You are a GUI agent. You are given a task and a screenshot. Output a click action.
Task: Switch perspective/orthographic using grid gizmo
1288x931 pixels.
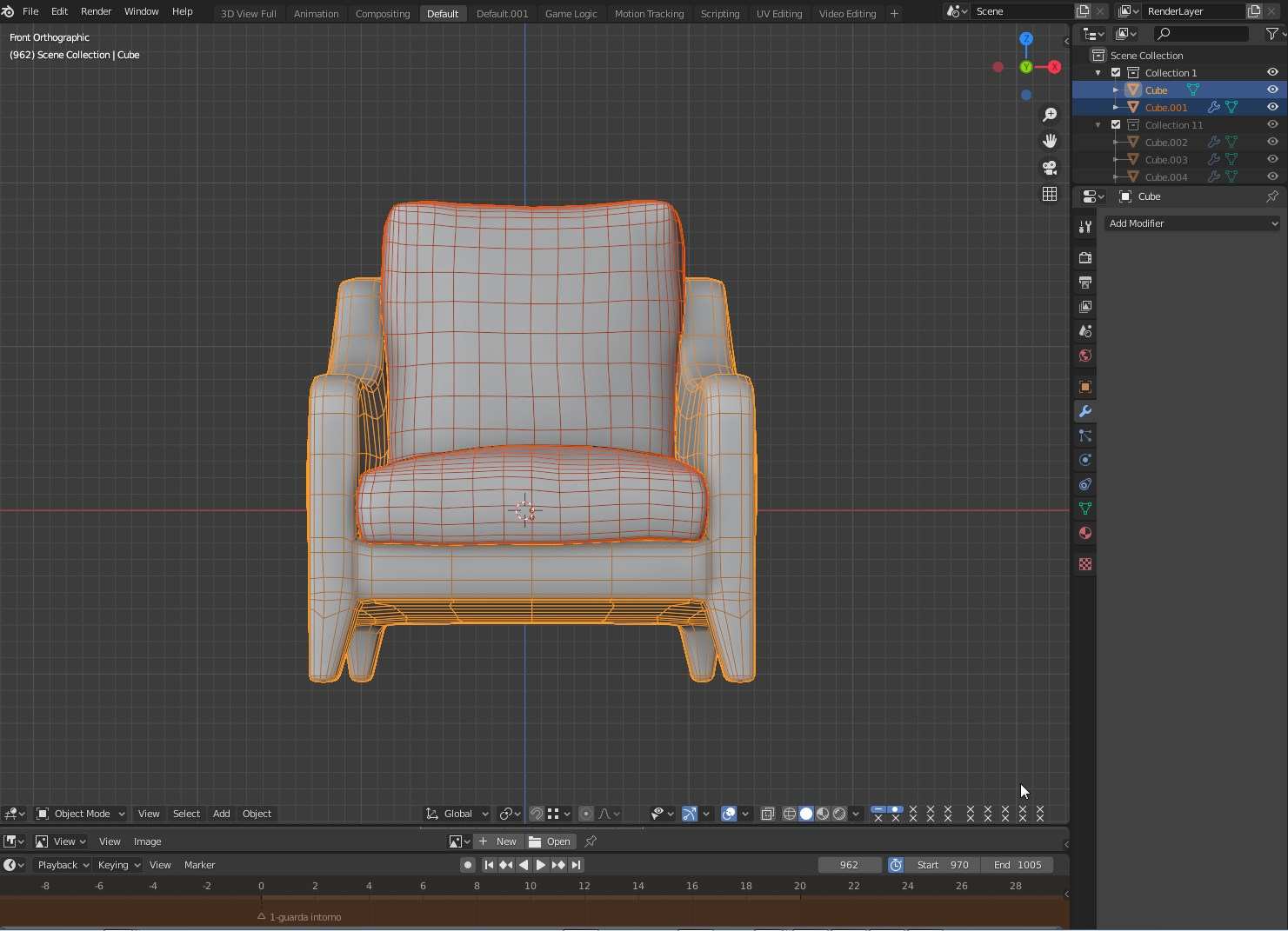click(1050, 194)
